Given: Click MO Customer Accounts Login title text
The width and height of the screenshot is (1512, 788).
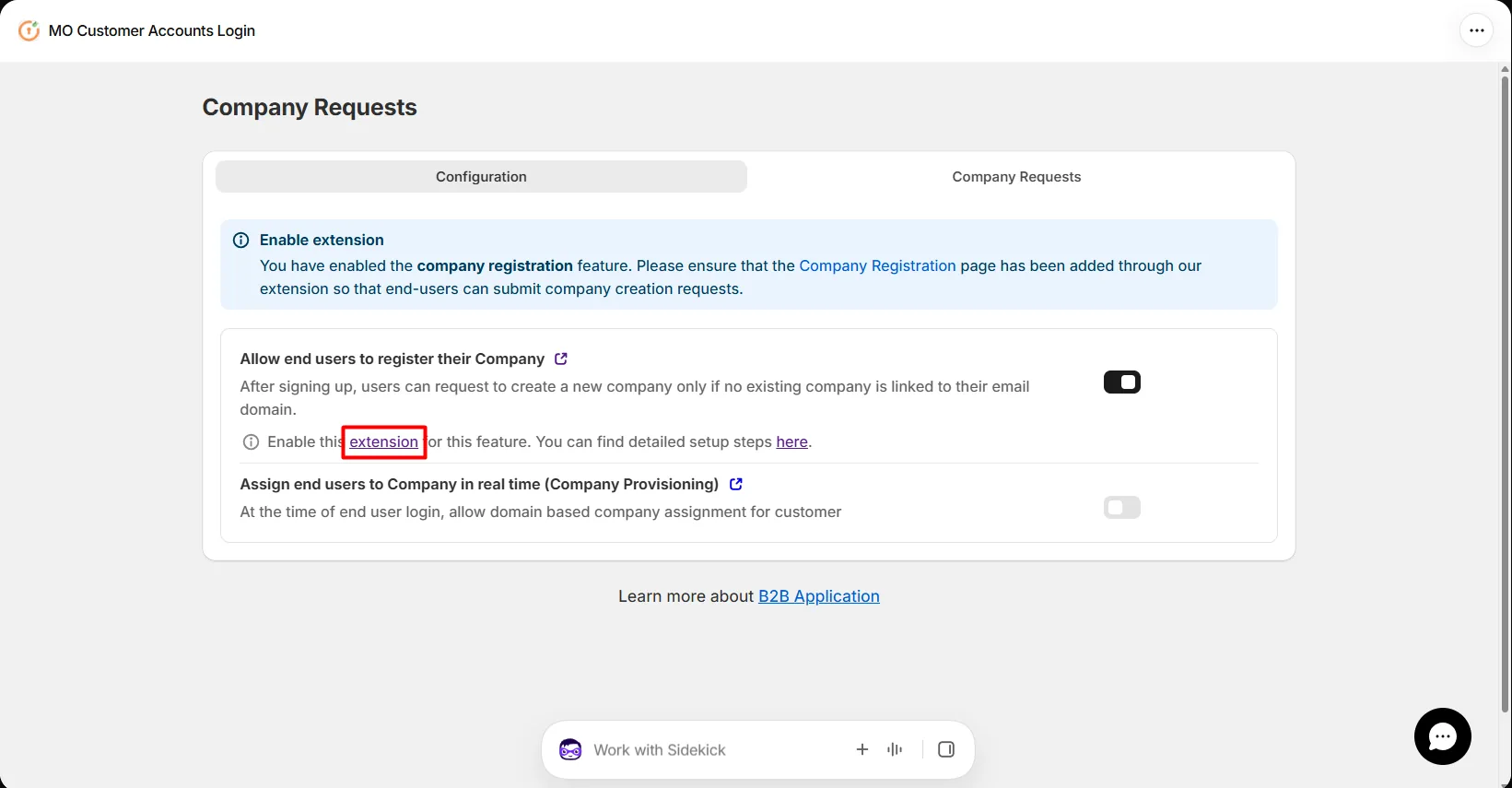Looking at the screenshot, I should pyautogui.click(x=152, y=30).
